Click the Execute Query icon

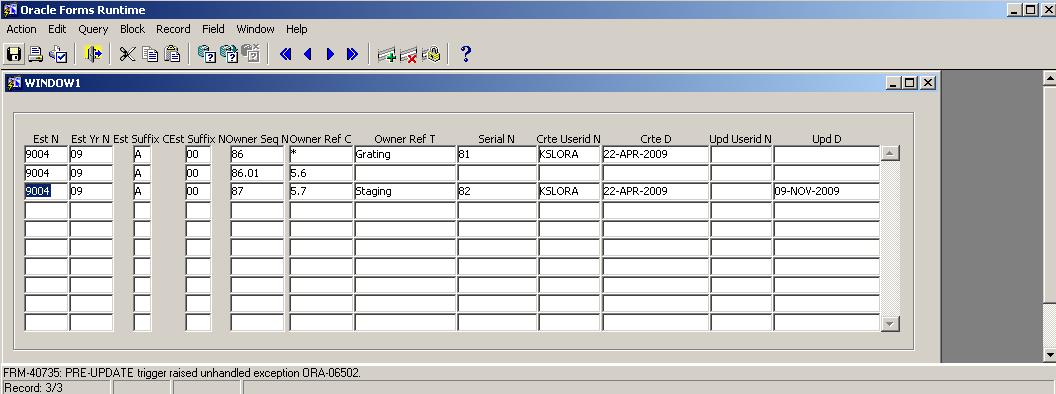(229, 54)
